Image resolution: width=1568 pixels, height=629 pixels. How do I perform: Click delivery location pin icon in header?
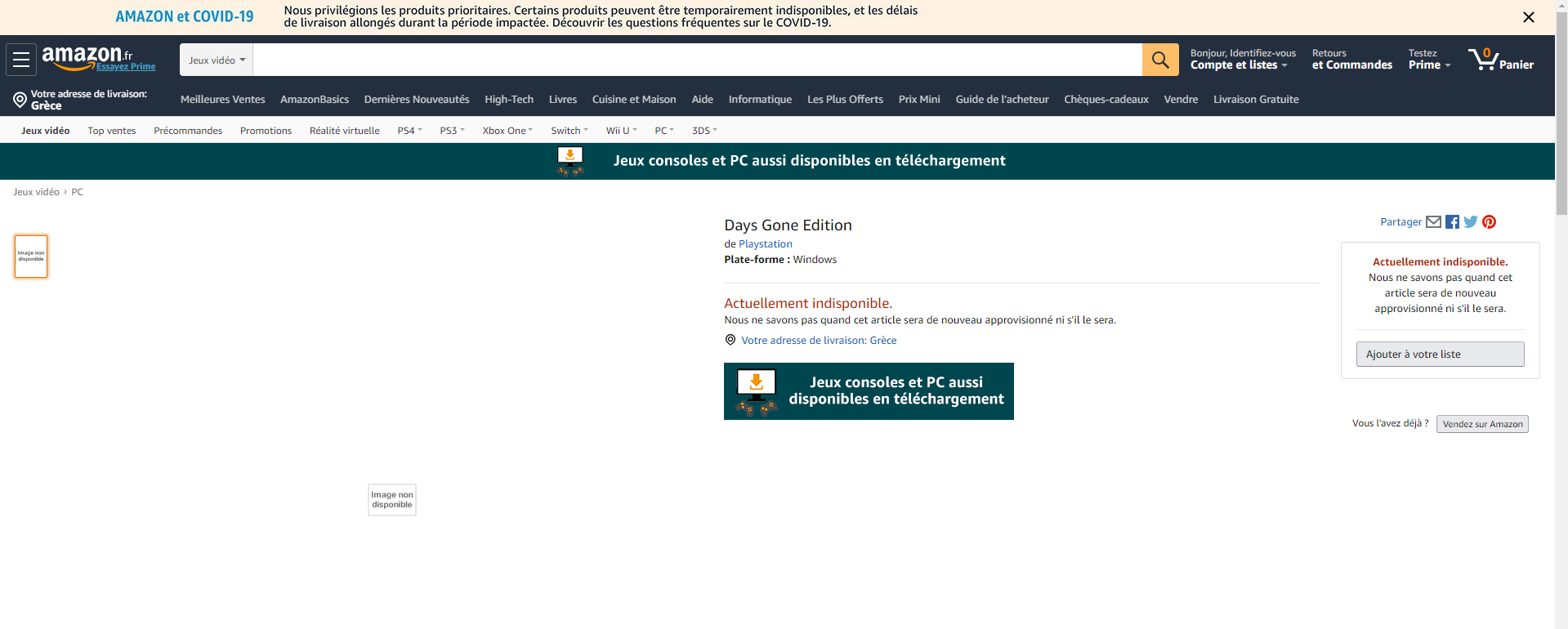click(20, 100)
